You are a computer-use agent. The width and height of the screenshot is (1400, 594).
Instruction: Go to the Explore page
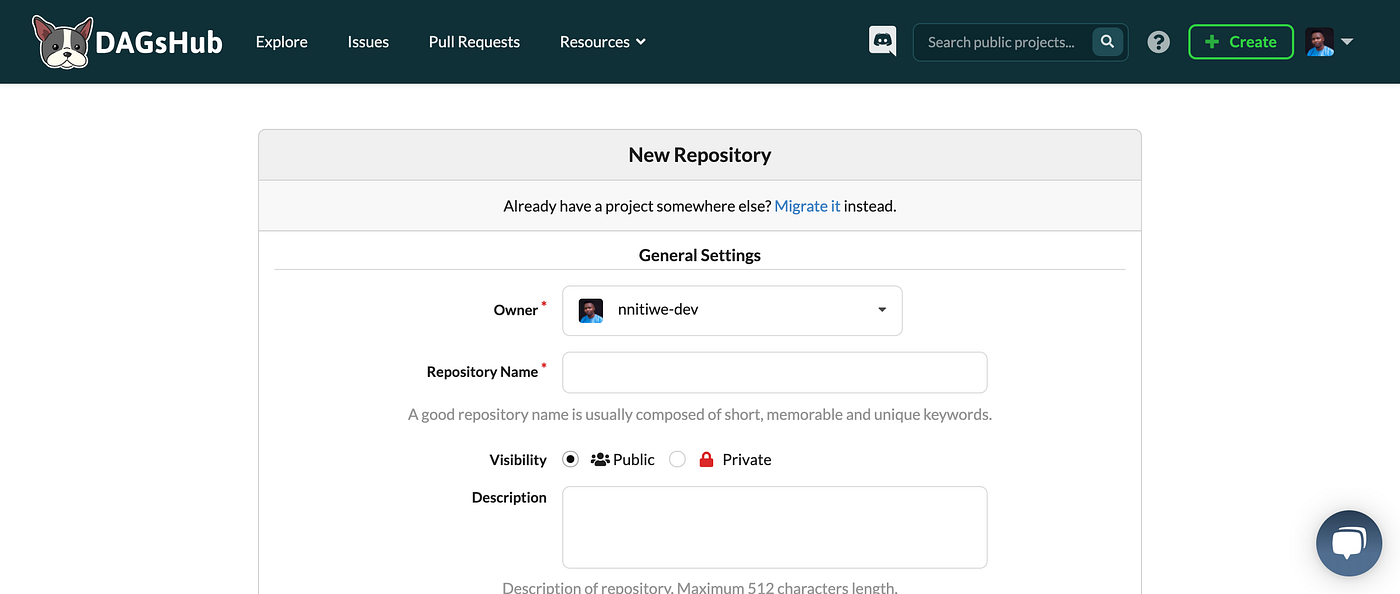[x=281, y=42]
